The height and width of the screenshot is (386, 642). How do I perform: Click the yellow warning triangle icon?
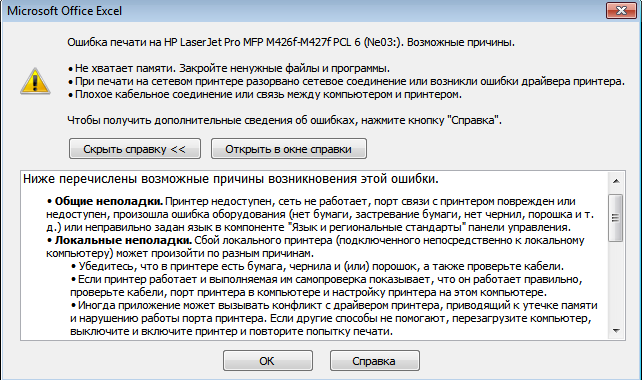(x=35, y=81)
